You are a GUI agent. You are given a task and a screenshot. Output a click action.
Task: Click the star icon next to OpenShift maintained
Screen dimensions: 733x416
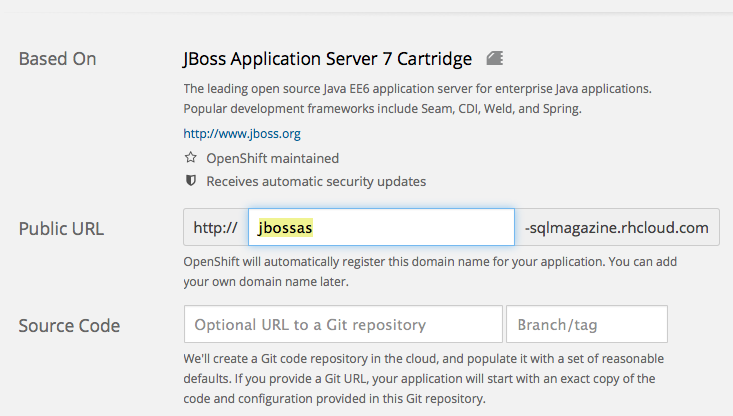(190, 158)
